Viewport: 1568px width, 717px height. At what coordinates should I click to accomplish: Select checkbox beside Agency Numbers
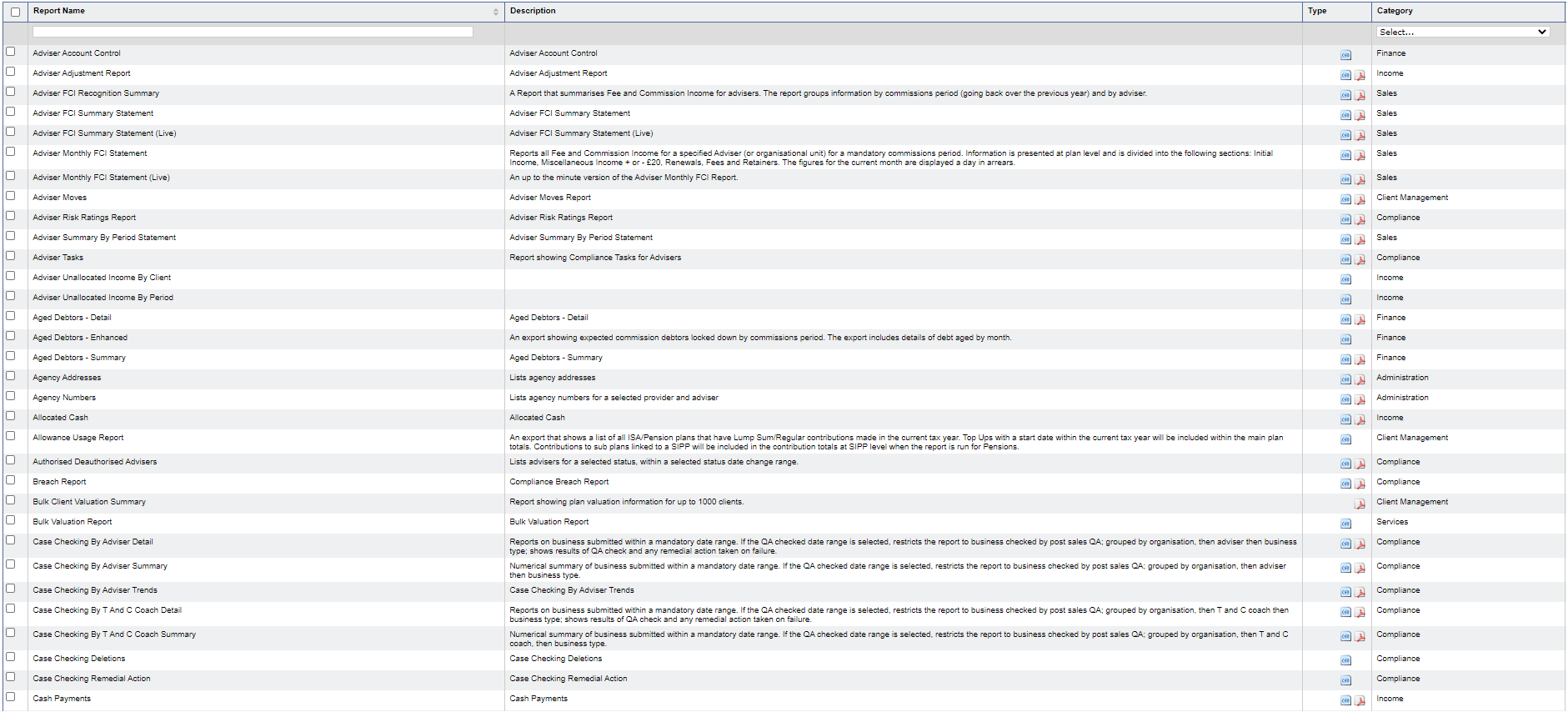(11, 396)
